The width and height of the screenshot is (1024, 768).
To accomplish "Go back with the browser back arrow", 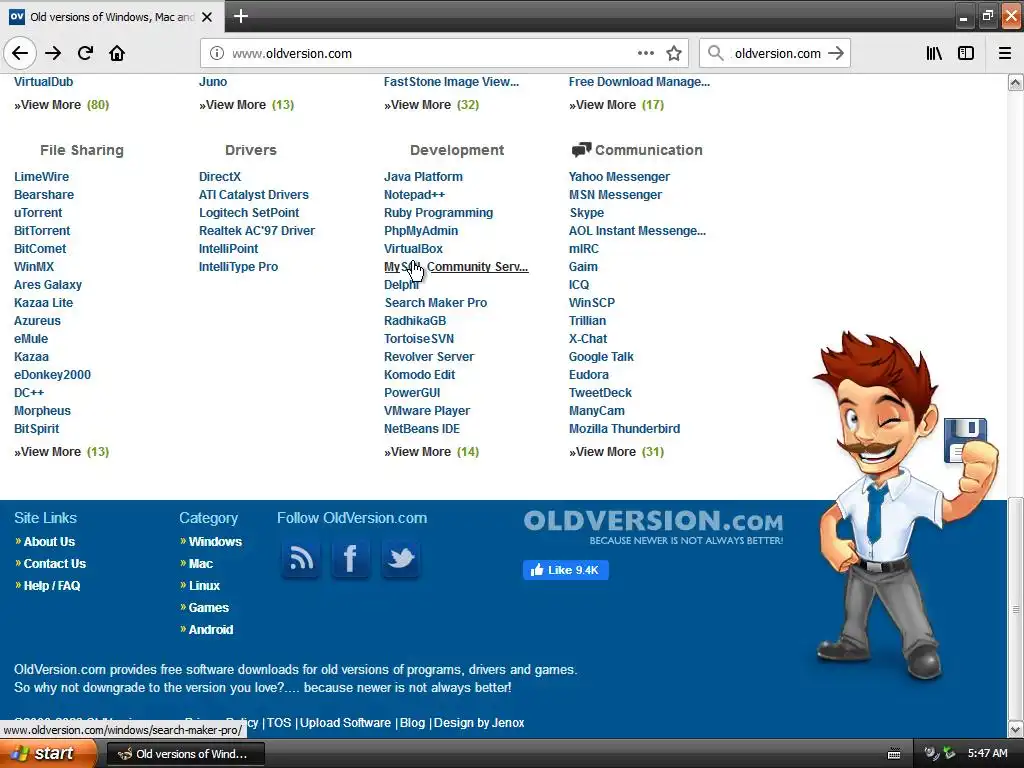I will click(20, 53).
